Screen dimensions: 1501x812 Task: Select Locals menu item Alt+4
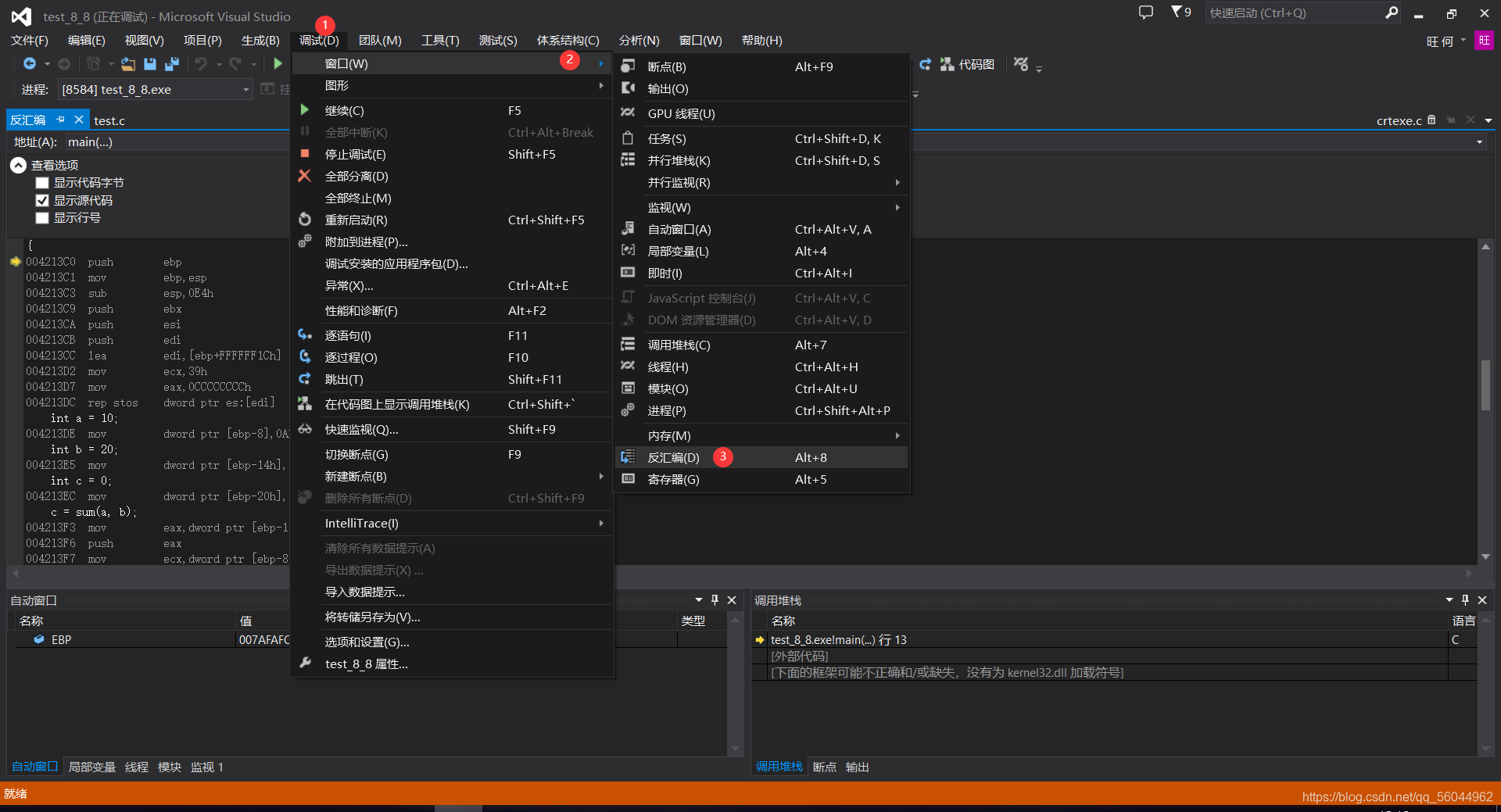pos(762,251)
